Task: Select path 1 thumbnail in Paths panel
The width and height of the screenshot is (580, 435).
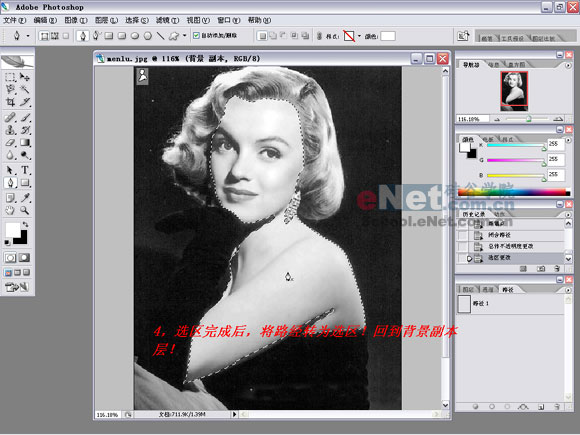Action: click(464, 304)
